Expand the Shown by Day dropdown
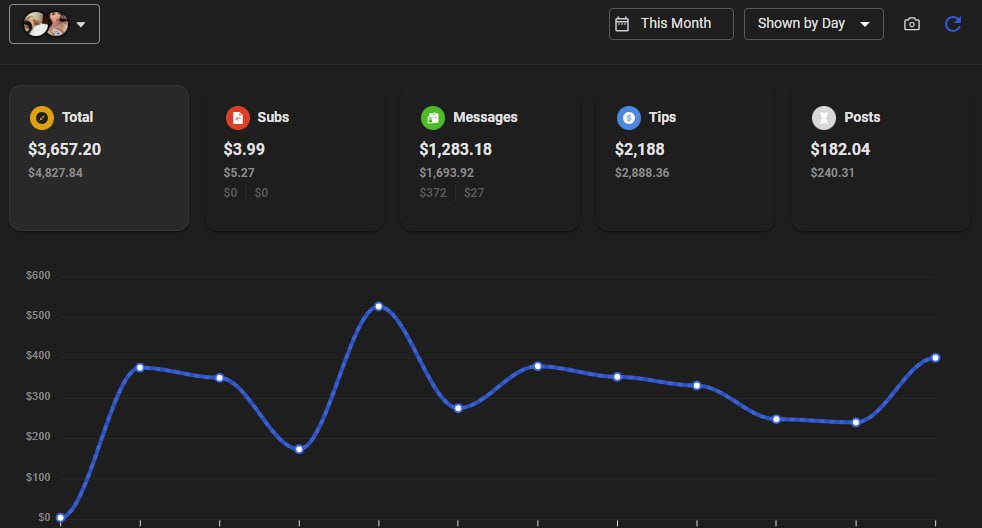982x528 pixels. [813, 24]
